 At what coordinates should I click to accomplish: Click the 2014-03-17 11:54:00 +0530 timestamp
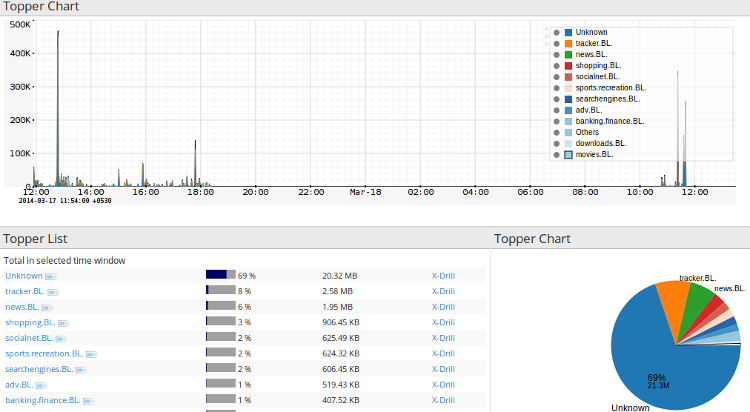65,201
